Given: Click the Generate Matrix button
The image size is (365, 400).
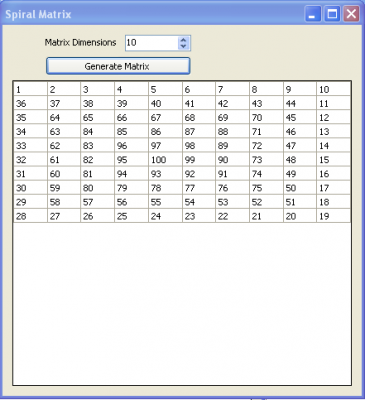Looking at the screenshot, I should [118, 66].
